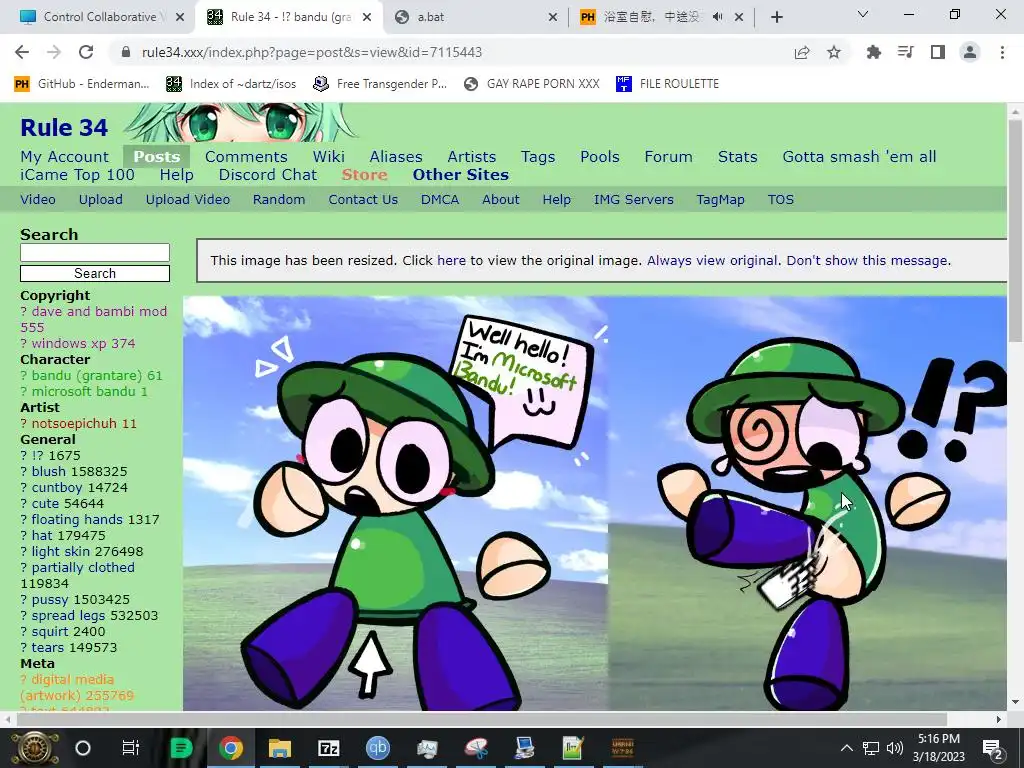The height and width of the screenshot is (768, 1024).
Task: Open the About page
Action: tap(501, 200)
